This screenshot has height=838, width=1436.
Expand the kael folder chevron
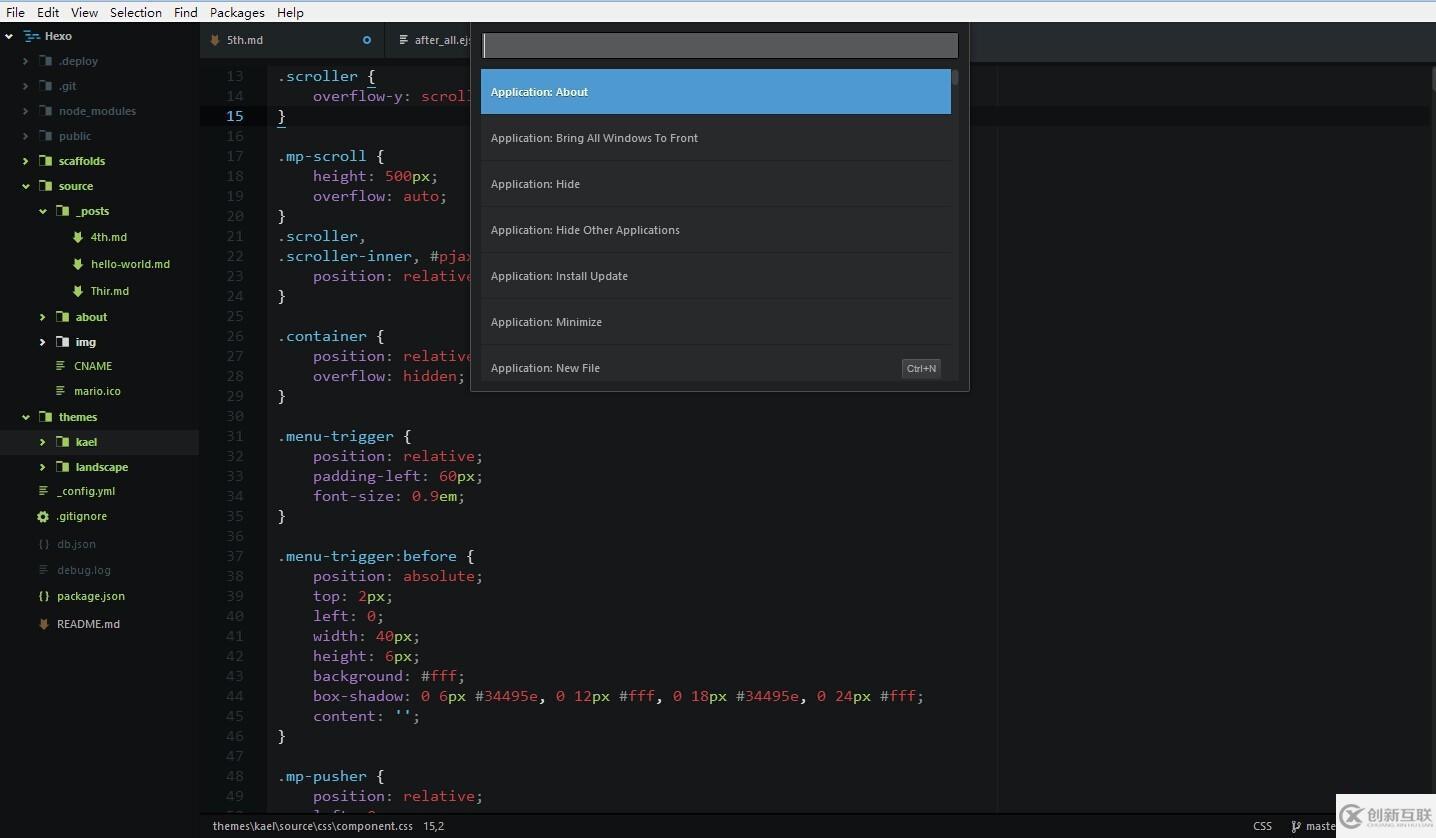click(x=43, y=442)
